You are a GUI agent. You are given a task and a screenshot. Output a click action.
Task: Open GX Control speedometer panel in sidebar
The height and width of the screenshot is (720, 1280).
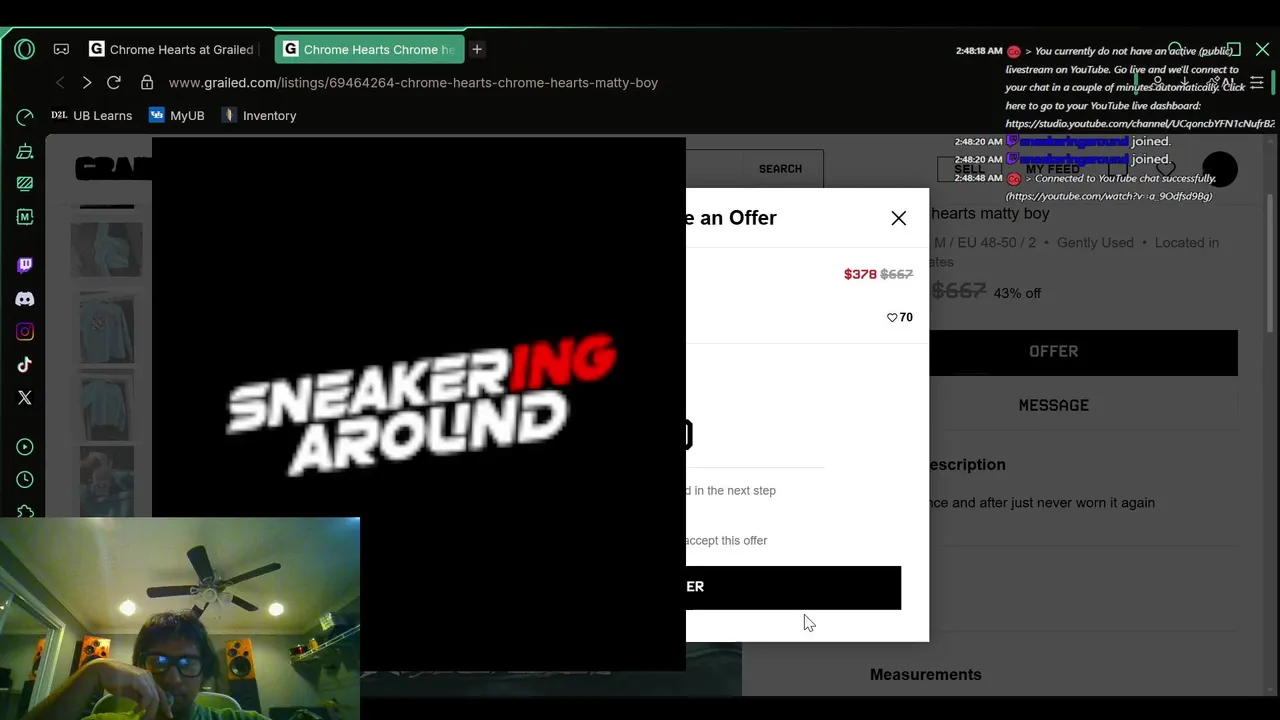[x=25, y=118]
